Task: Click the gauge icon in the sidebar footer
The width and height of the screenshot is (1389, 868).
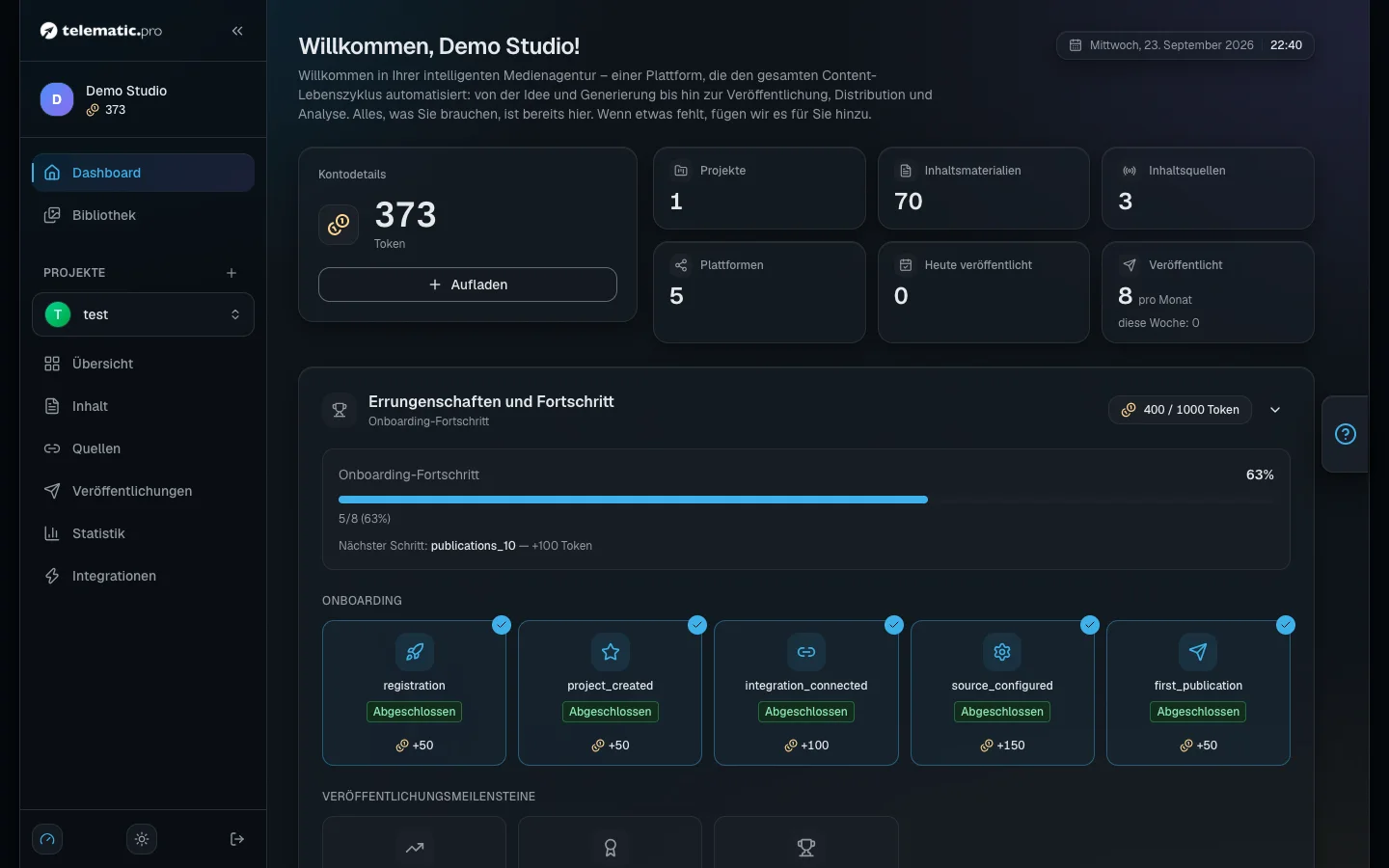Action: coord(47,839)
